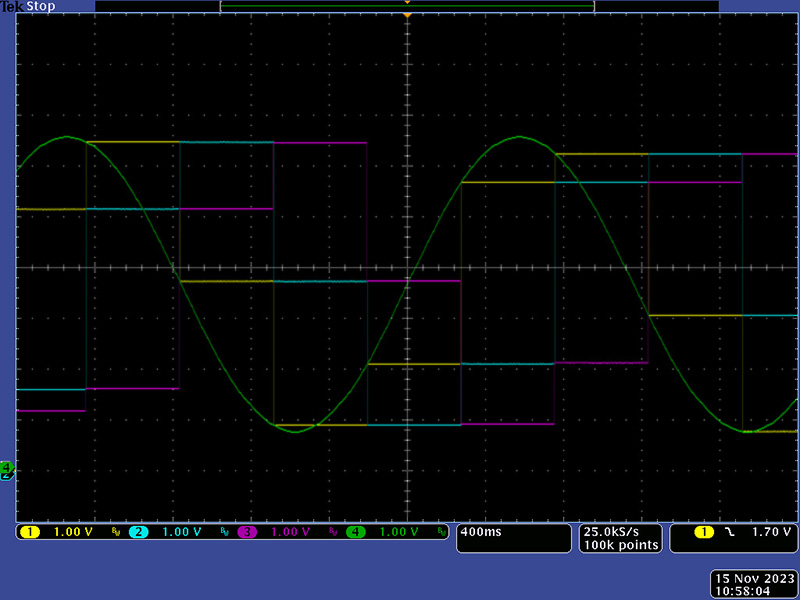
Task: Click the 15 Nov 2023 date display
Action: click(x=753, y=578)
